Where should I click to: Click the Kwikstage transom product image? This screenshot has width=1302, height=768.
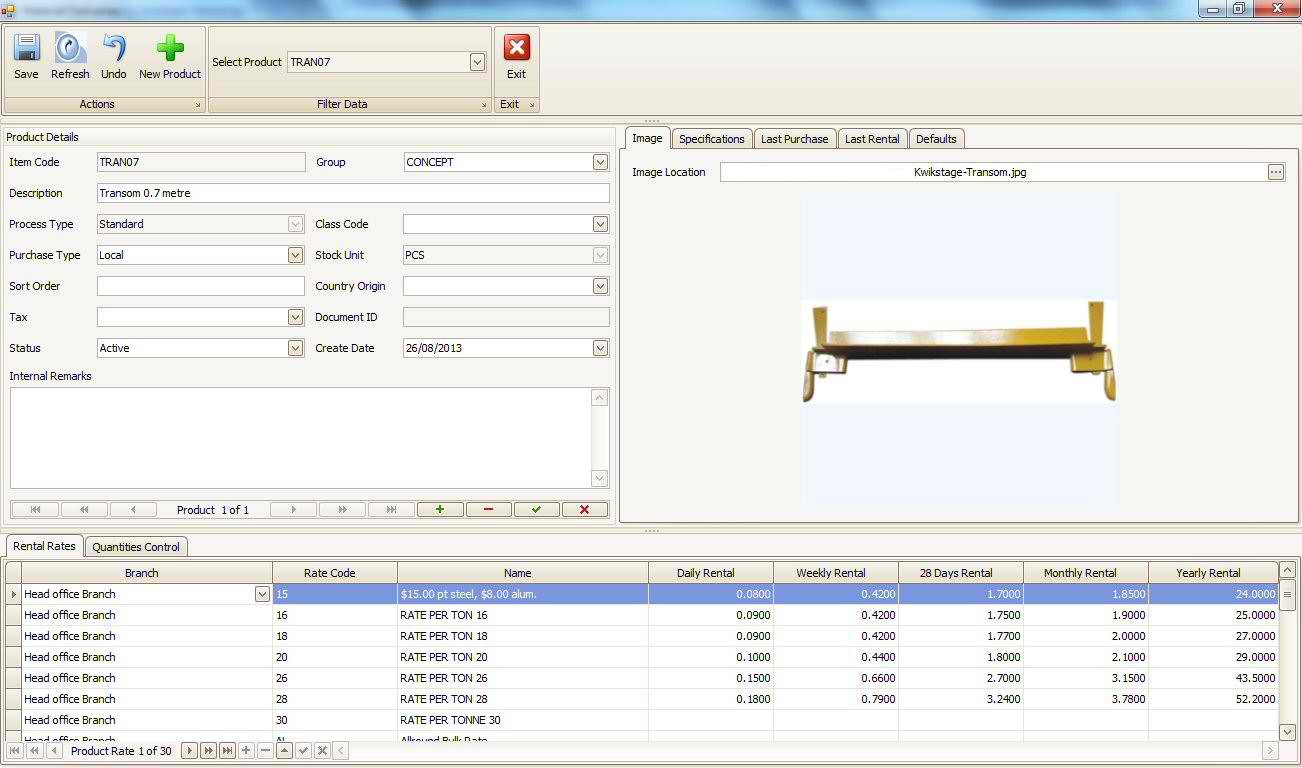(959, 351)
